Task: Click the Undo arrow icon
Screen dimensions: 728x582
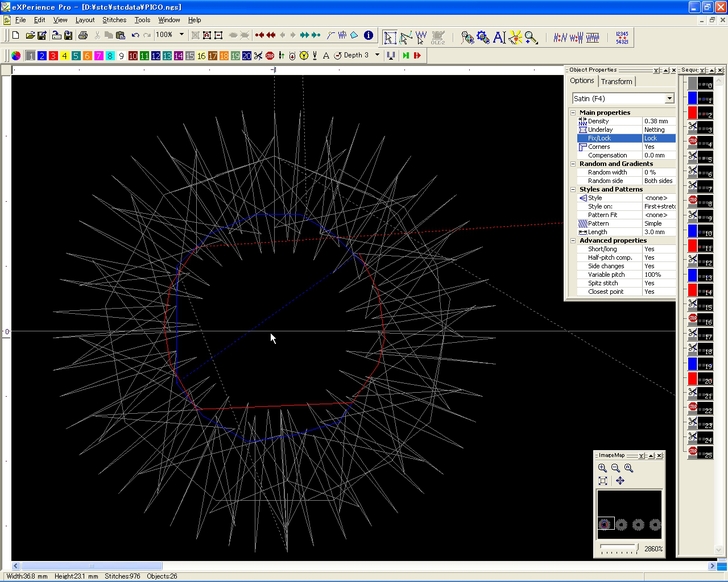Action: pyautogui.click(x=135, y=35)
